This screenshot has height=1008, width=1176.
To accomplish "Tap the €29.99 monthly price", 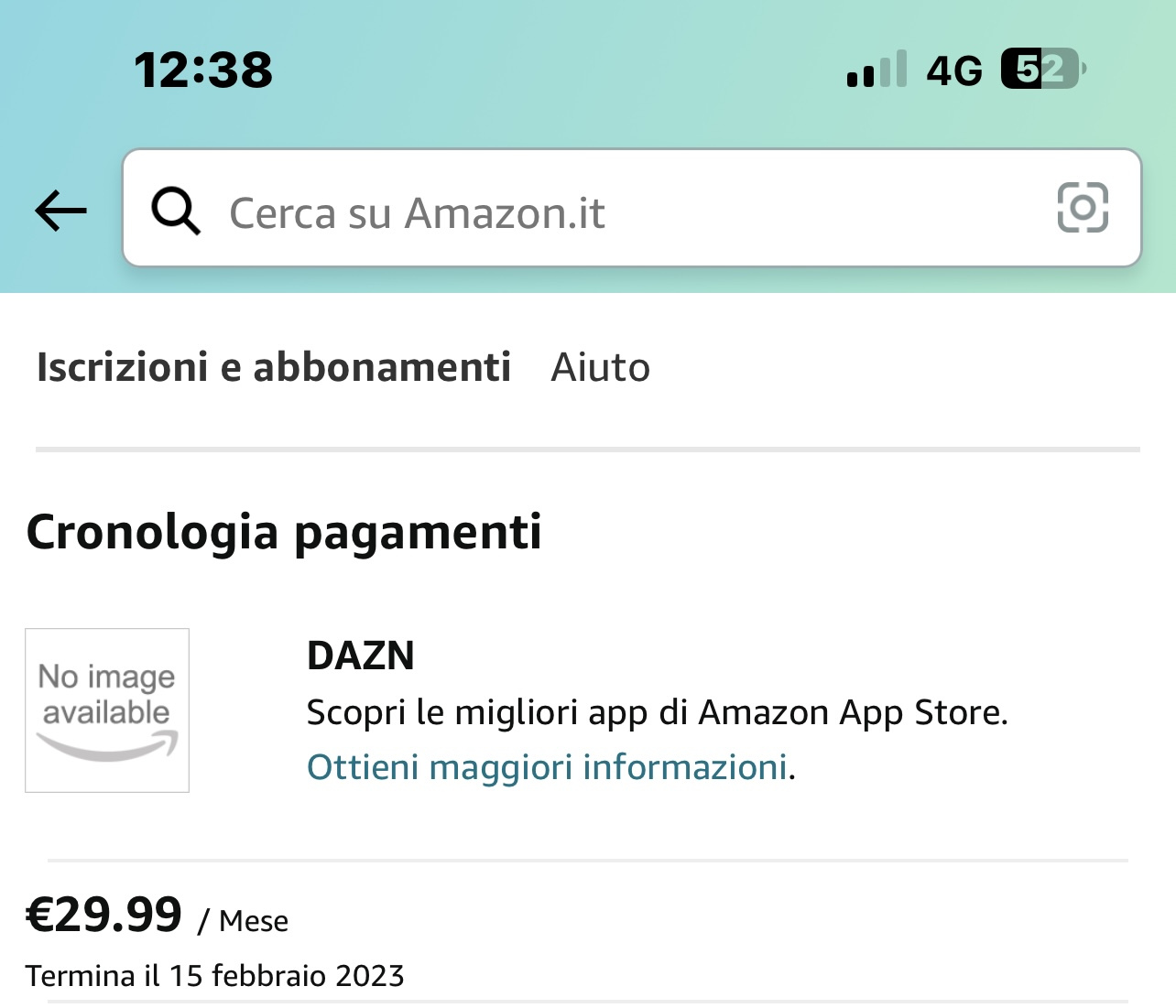I will 104,915.
